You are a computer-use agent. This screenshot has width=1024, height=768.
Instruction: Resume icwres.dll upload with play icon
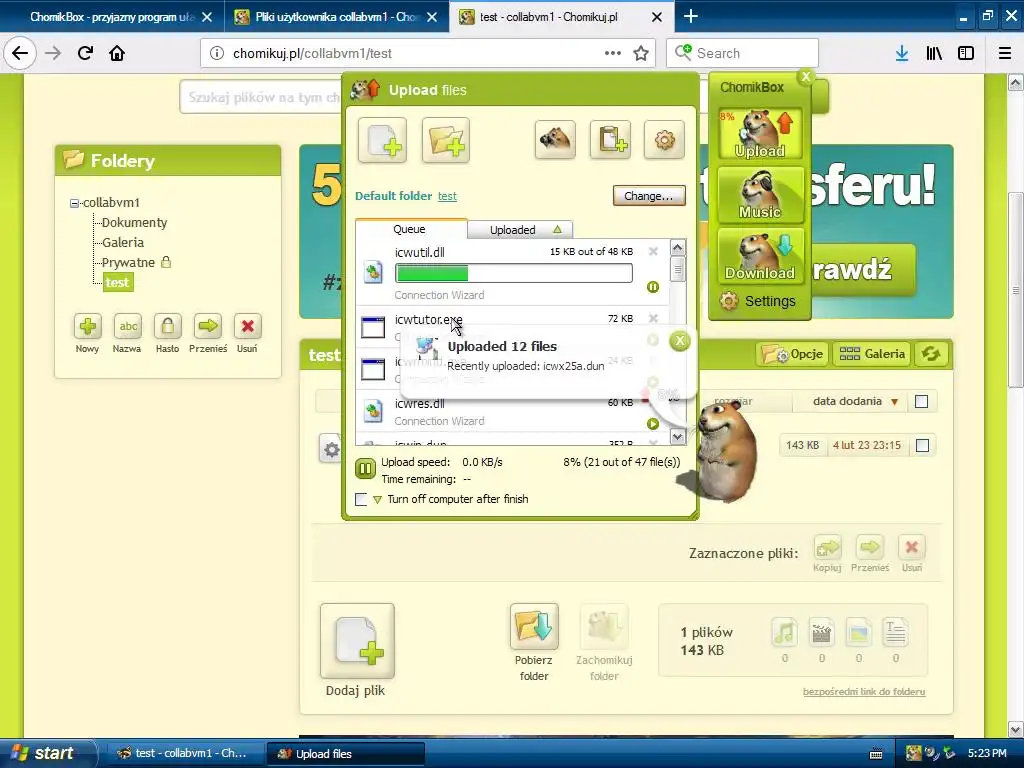652,424
